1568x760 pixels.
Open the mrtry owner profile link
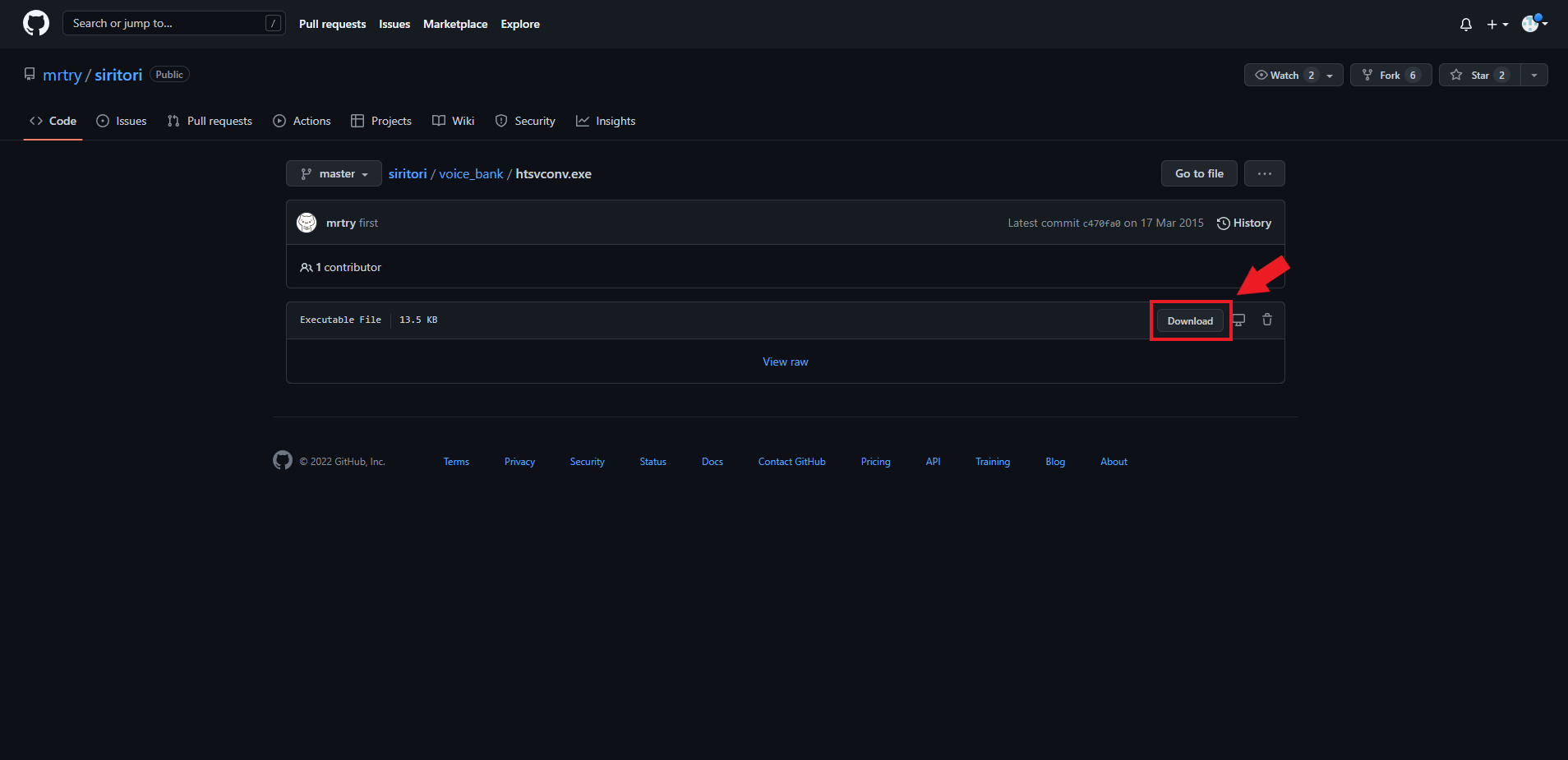[x=62, y=75]
